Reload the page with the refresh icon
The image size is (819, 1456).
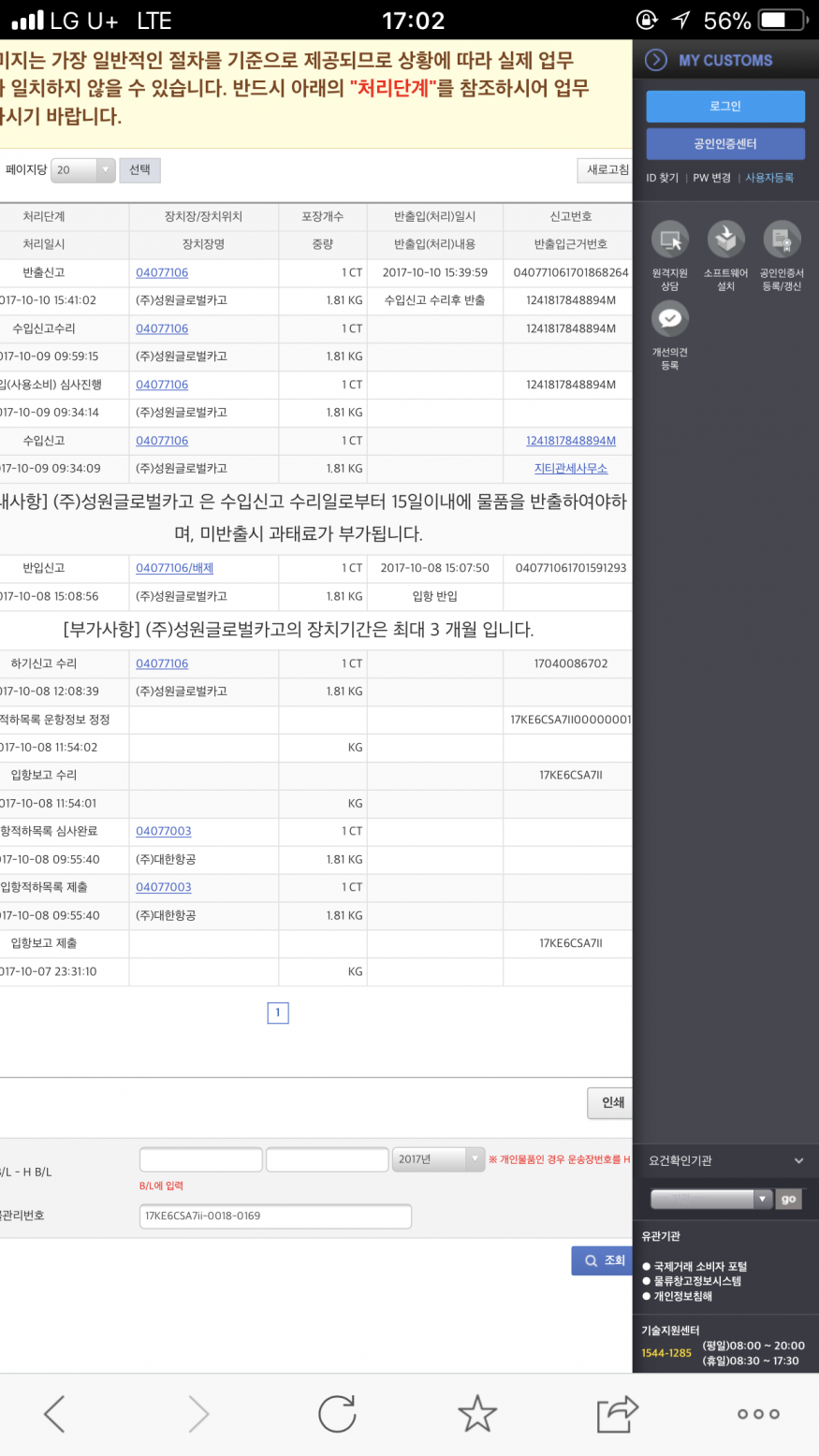coord(337,1413)
